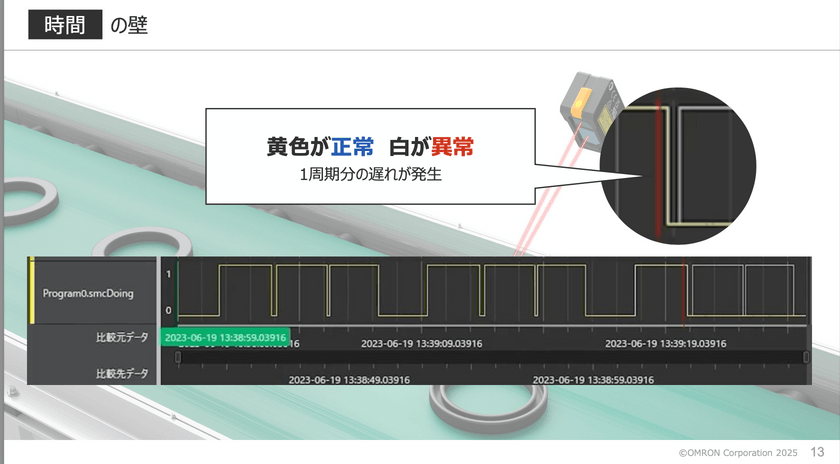Click the green 13:38:59.03916 timestamp tag

(225, 338)
